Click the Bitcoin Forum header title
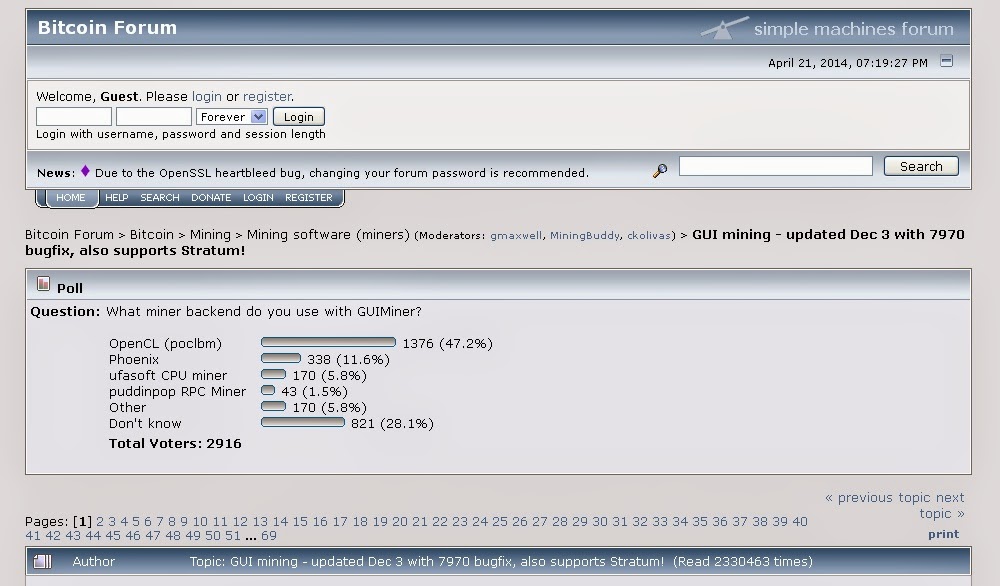Screen dimensions: 1000x586 point(107,27)
